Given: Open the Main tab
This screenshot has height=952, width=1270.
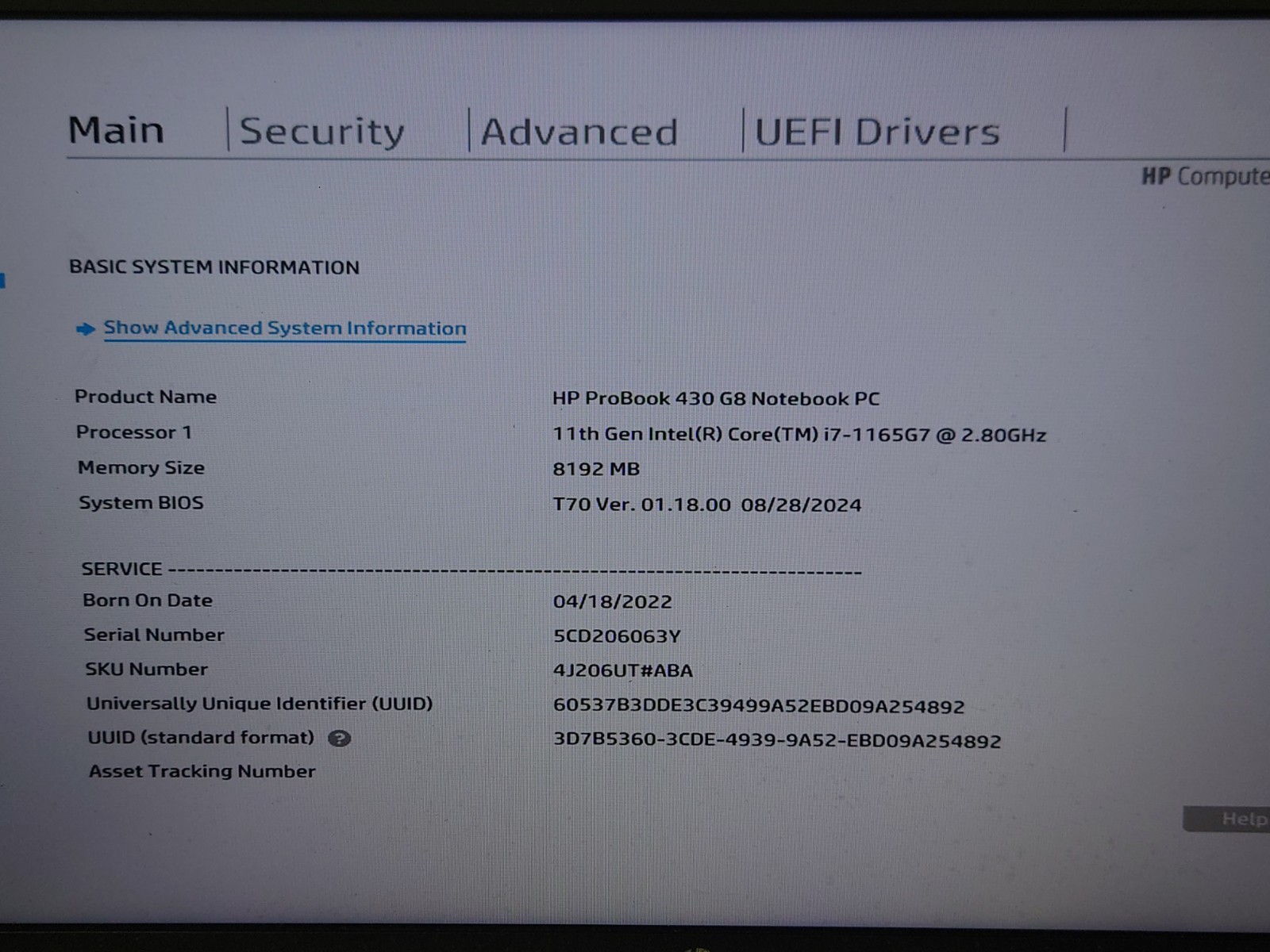Looking at the screenshot, I should [117, 130].
